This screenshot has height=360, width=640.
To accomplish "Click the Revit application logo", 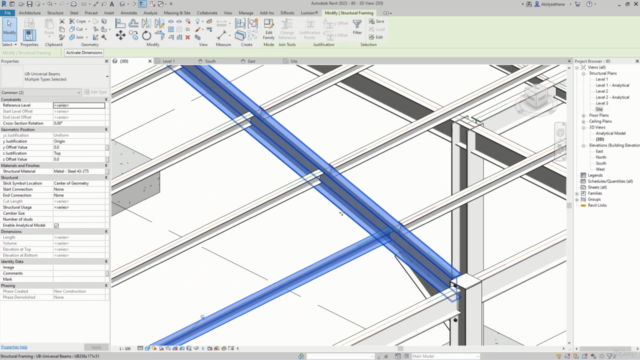I will coord(4,4).
